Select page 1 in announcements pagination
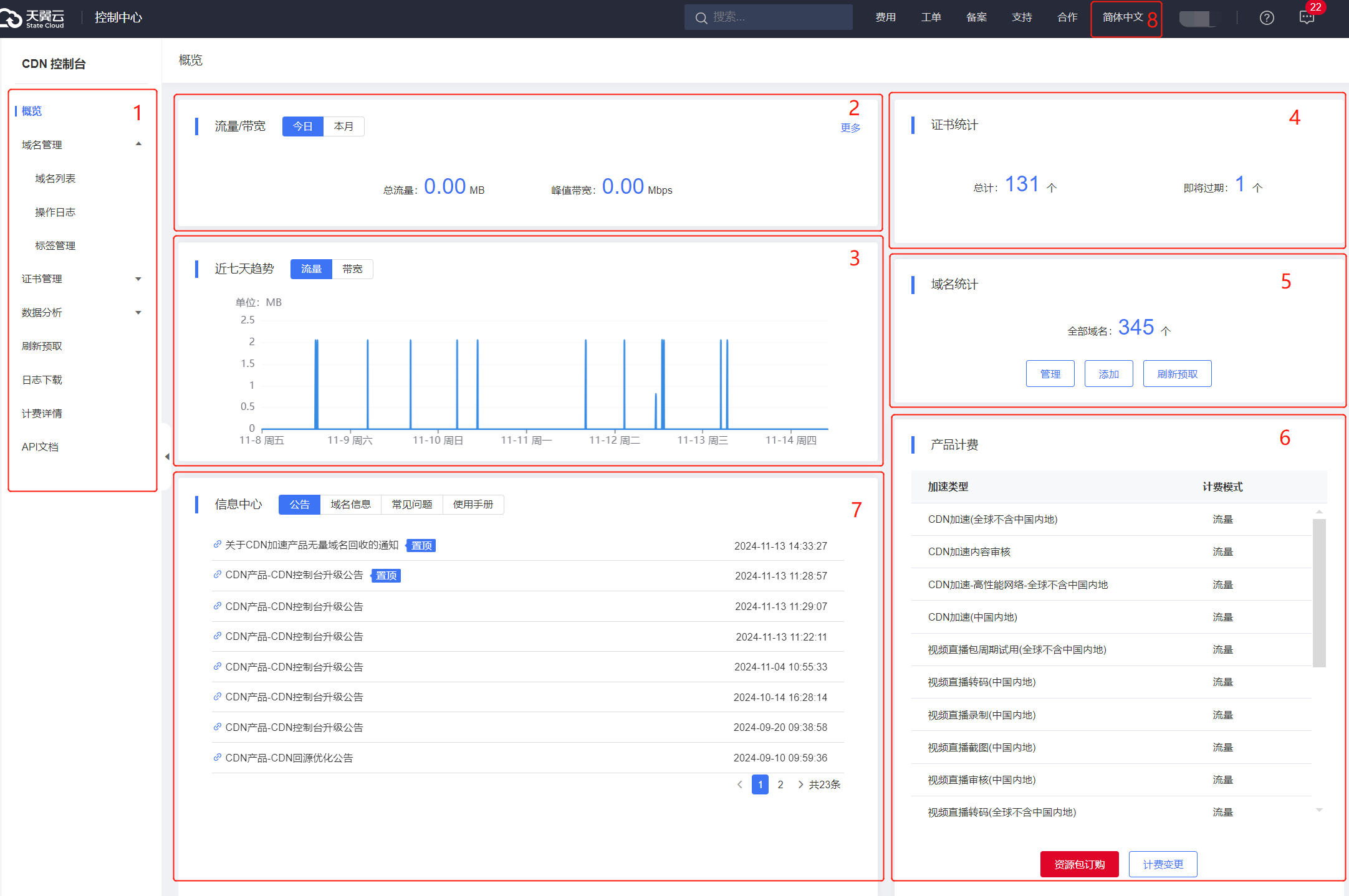This screenshot has height=896, width=1349. pyautogui.click(x=760, y=784)
